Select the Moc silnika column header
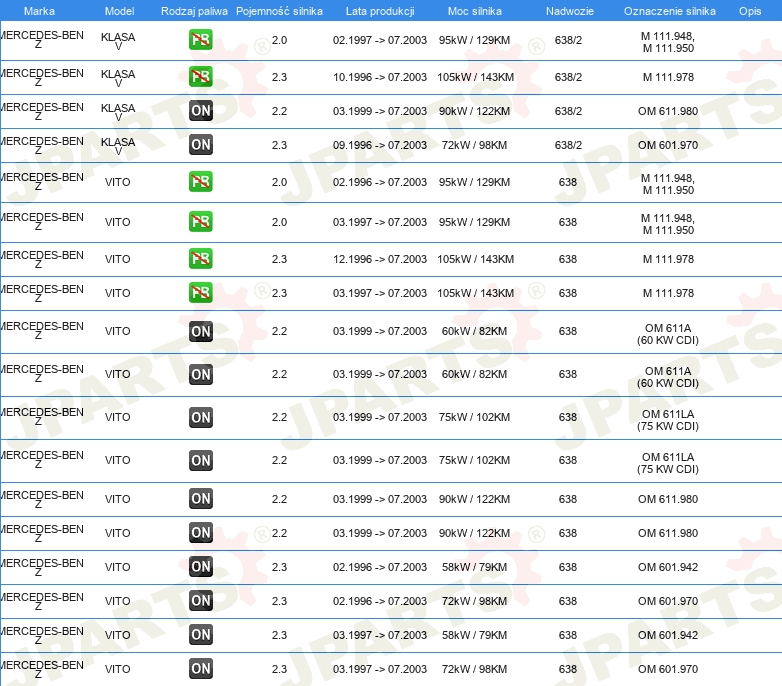Image resolution: width=782 pixels, height=686 pixels. coord(475,11)
